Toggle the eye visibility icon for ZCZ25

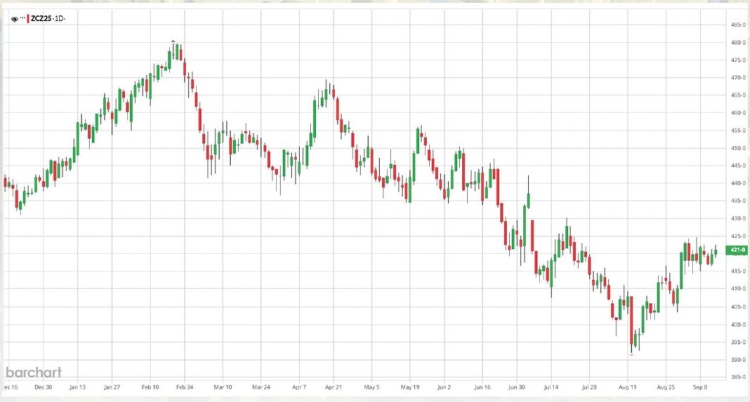pyautogui.click(x=13, y=18)
